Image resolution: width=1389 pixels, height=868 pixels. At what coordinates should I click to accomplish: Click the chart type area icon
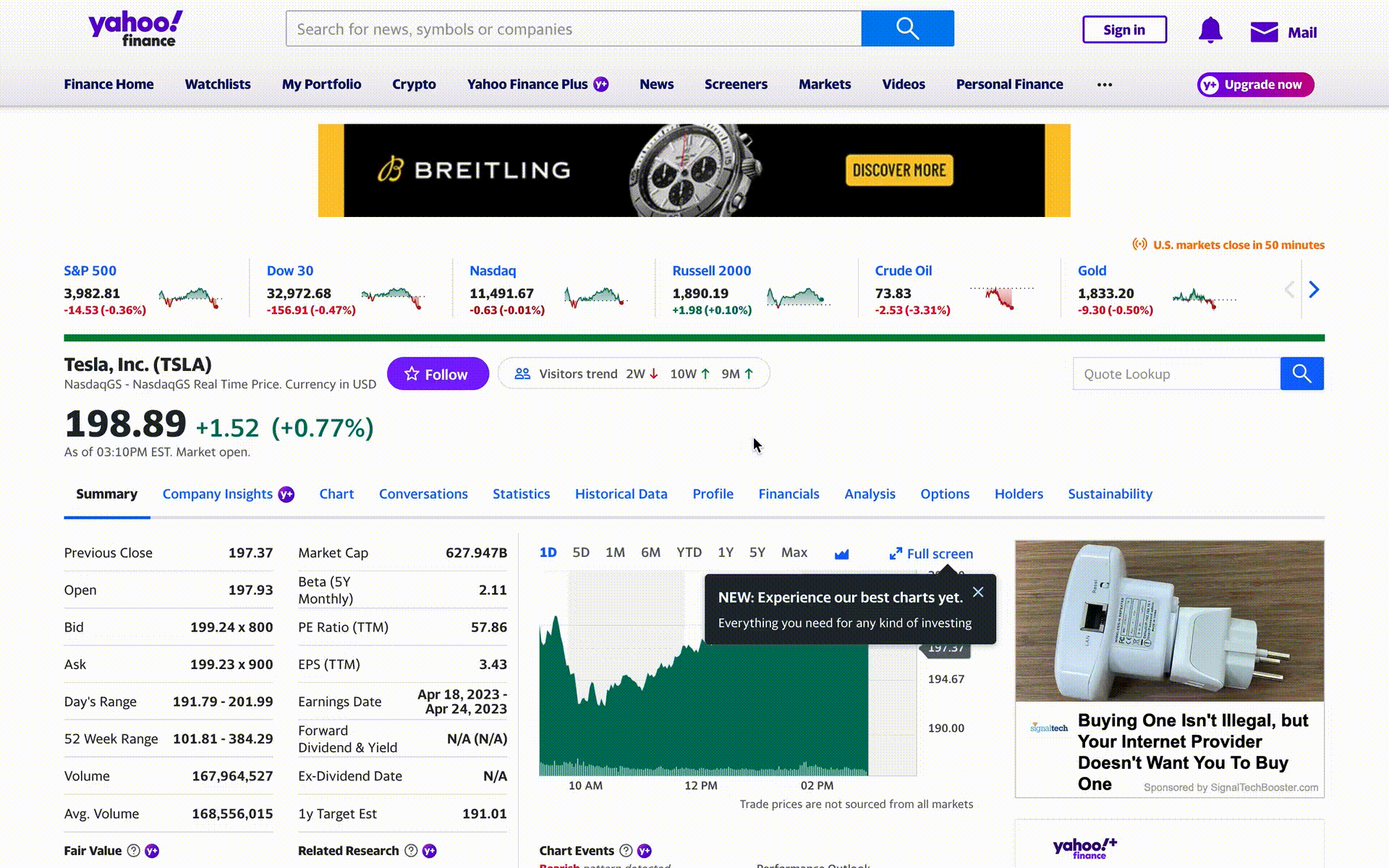click(841, 554)
